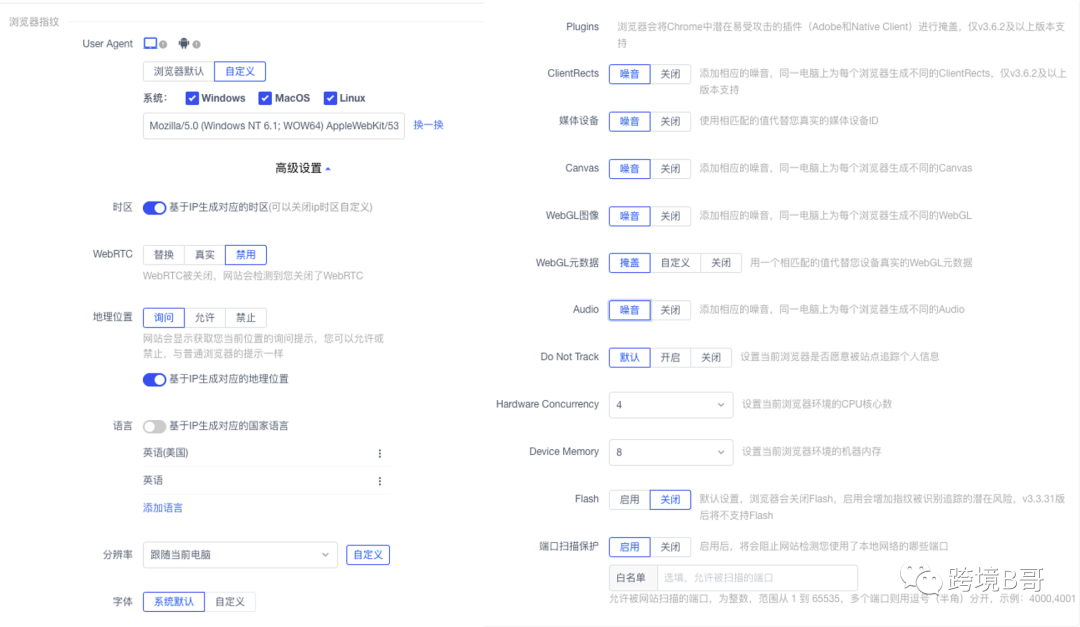Toggle 基于IP生成对应的地理位置 switch

point(154,380)
